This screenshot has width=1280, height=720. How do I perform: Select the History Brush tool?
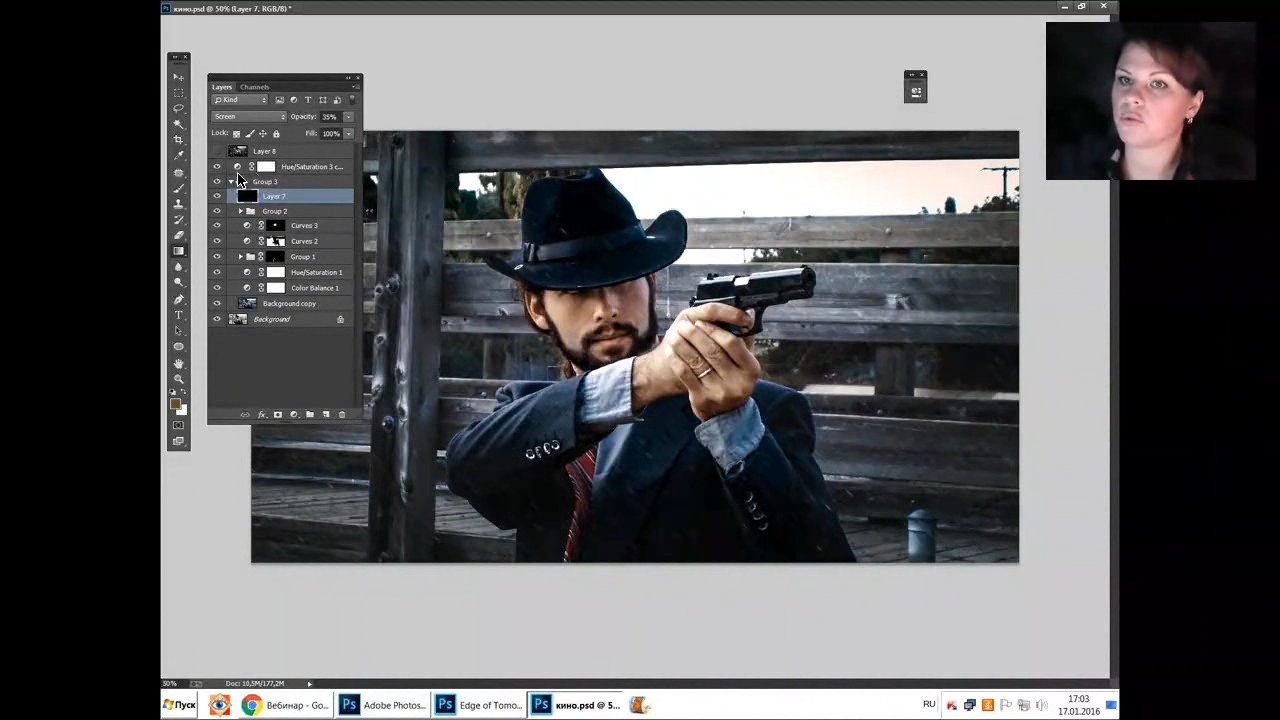pyautogui.click(x=179, y=220)
